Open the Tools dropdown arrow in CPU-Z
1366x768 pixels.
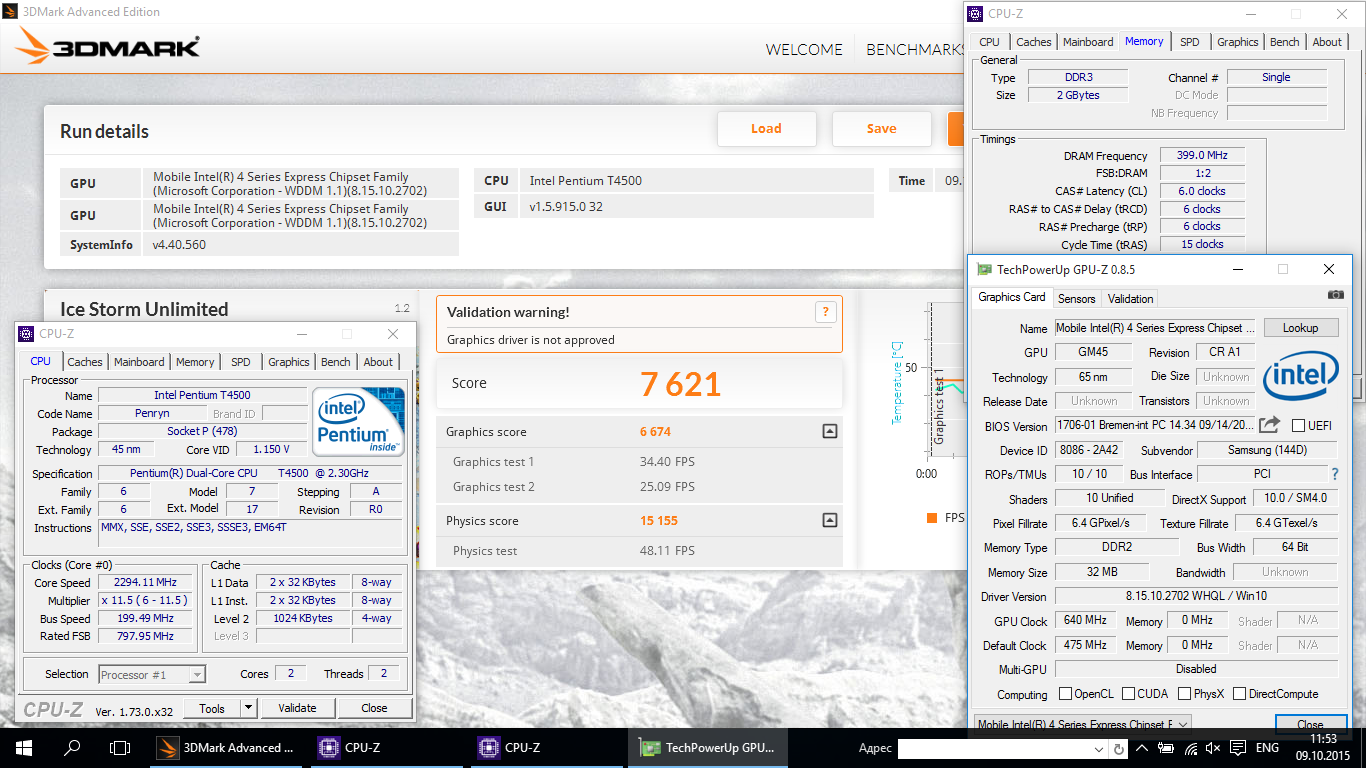pos(248,708)
